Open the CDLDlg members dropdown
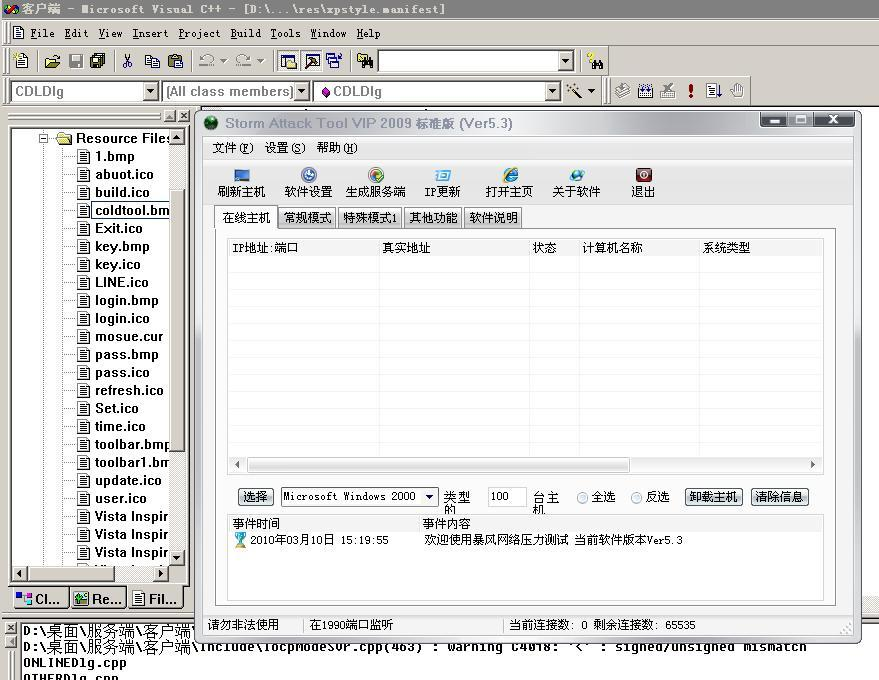This screenshot has width=879, height=680. 553,91
